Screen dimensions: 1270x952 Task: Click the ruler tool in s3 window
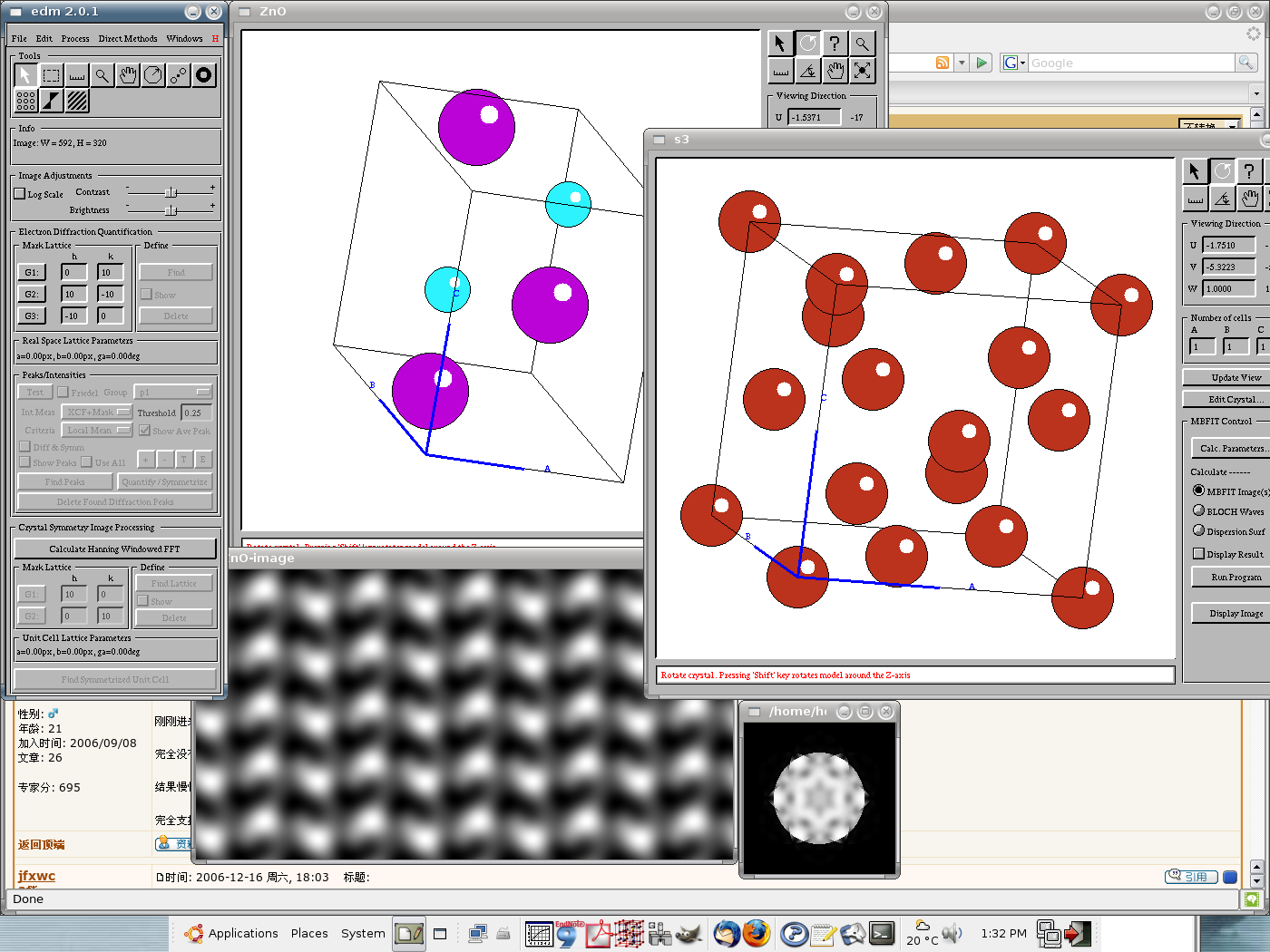[x=1195, y=199]
